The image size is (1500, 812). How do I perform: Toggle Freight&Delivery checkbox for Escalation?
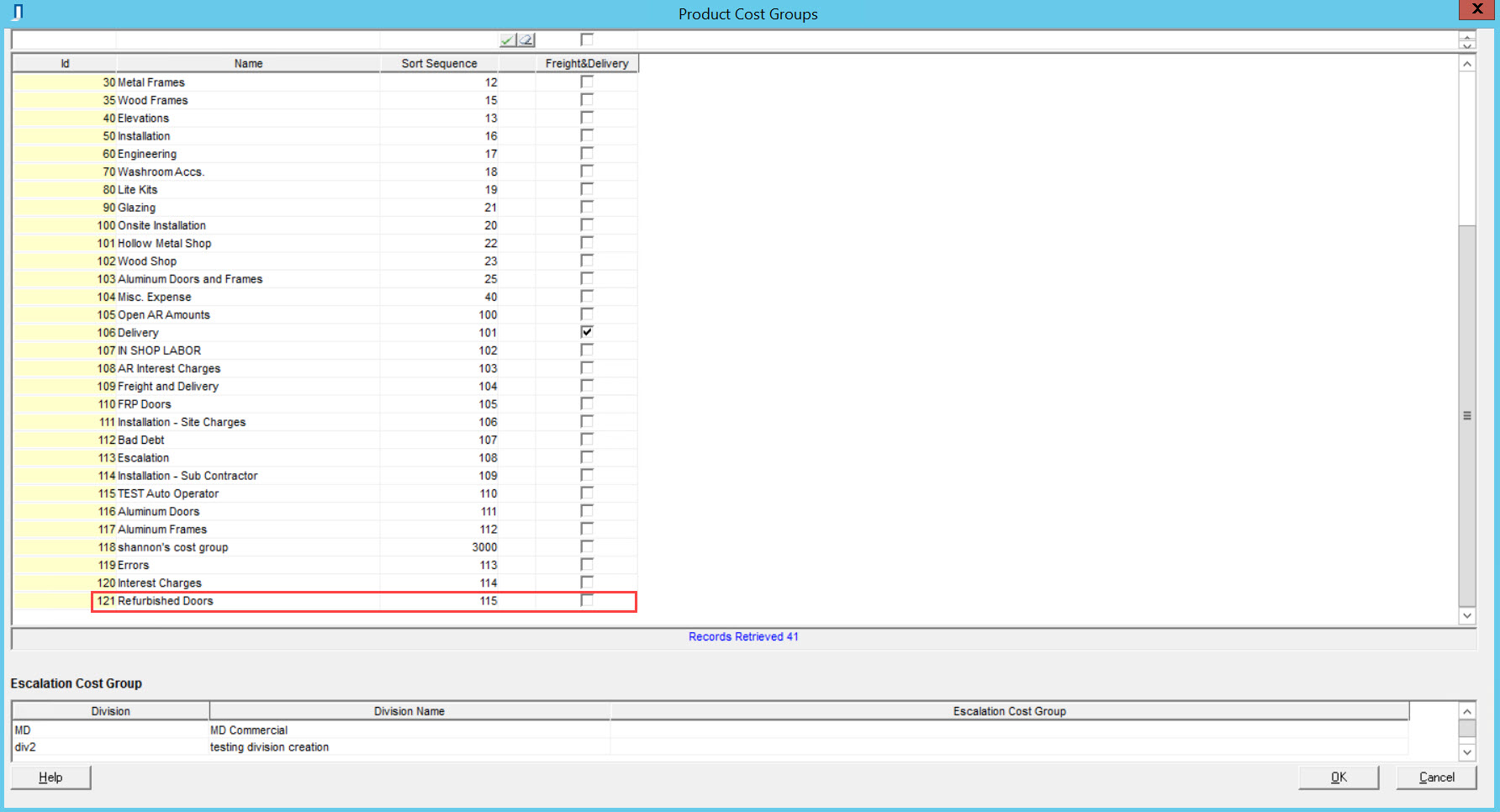click(587, 457)
